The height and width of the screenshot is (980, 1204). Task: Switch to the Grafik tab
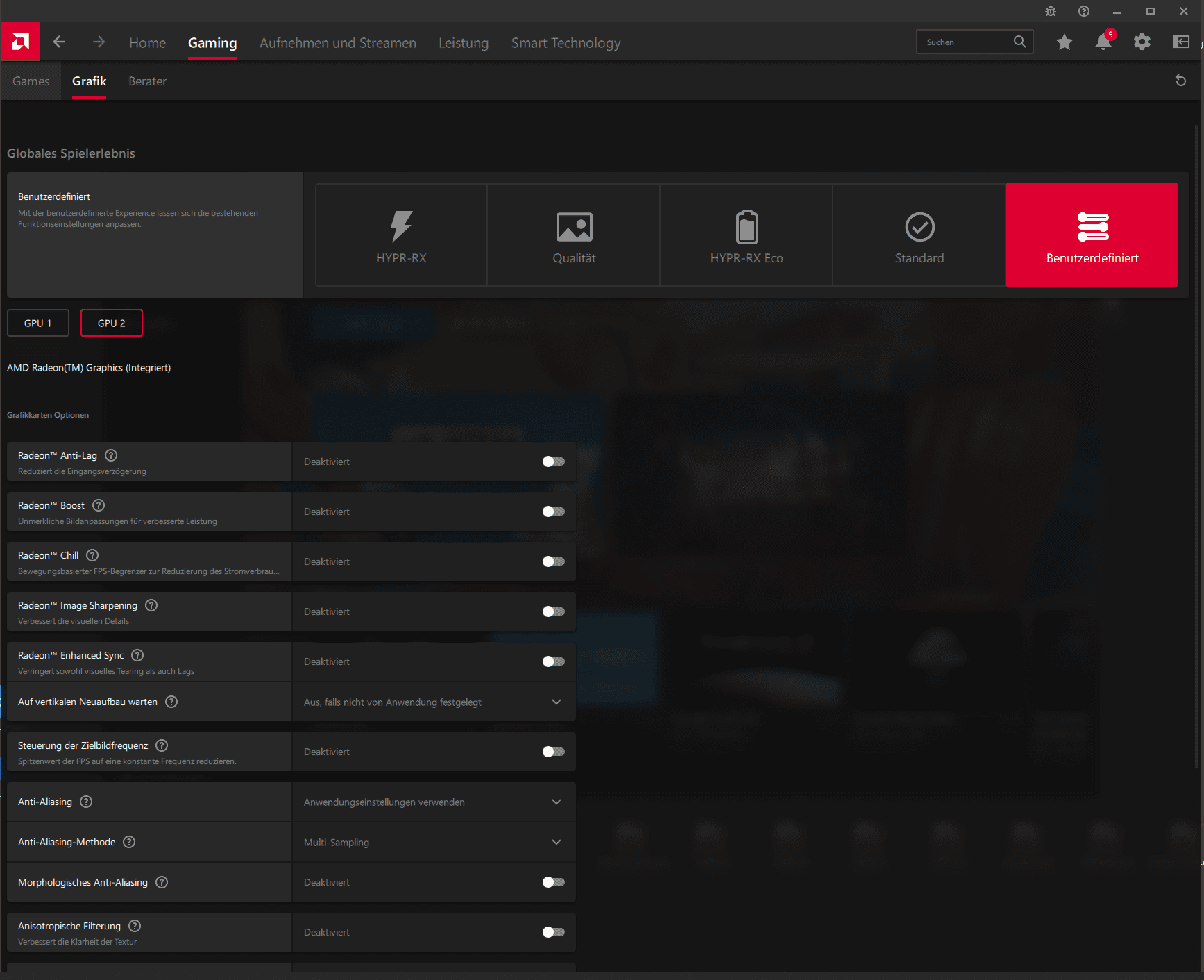click(x=90, y=81)
